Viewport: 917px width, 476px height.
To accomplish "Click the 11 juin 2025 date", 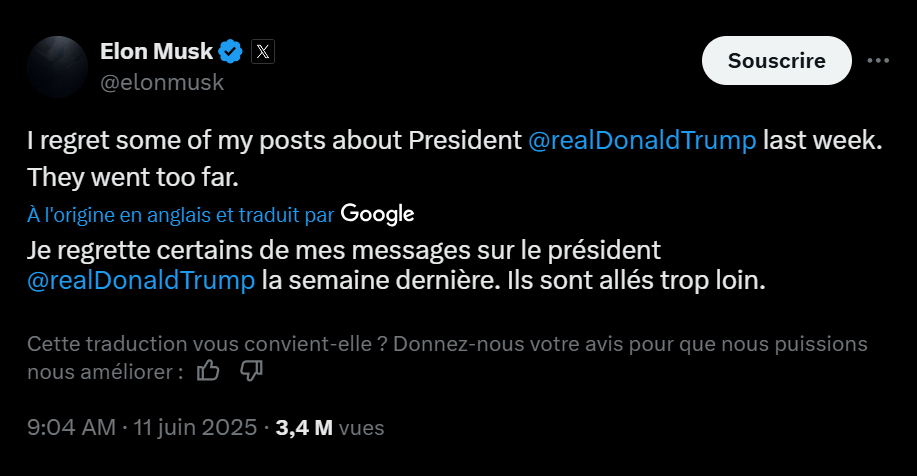I will [x=196, y=428].
